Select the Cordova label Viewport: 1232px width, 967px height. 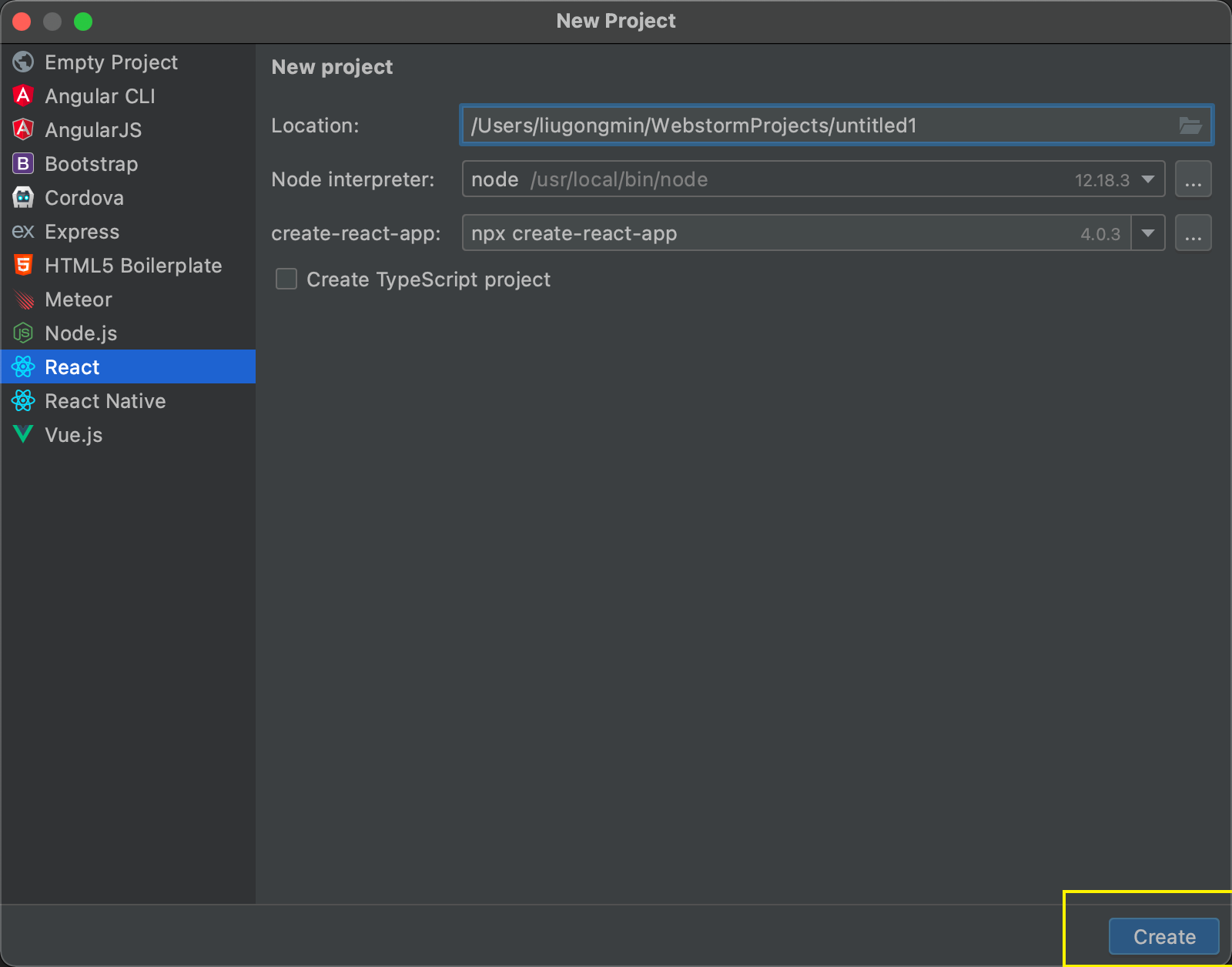[x=84, y=198]
